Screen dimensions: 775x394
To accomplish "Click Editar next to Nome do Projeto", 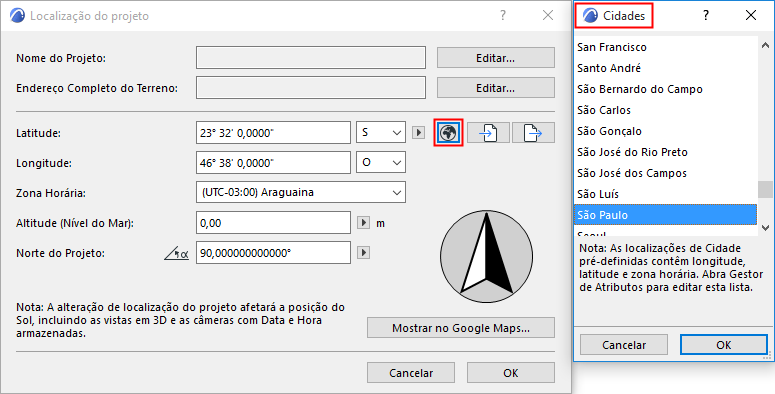I will point(496,58).
